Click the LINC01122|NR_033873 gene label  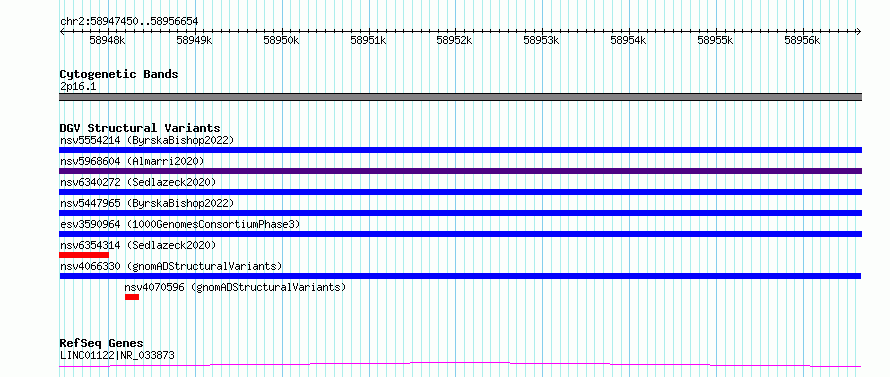(x=117, y=355)
